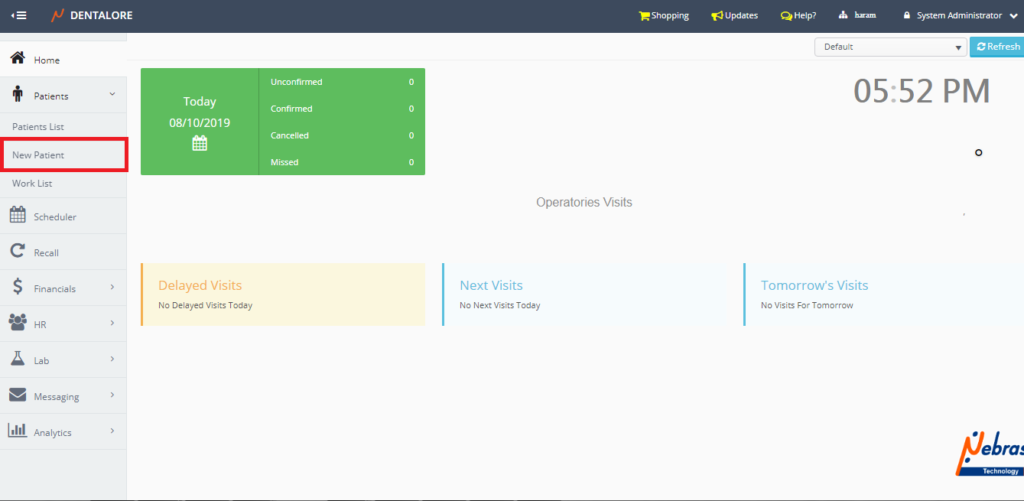Viewport: 1024px width, 501px height.
Task: Click the calendar icon under Today's date
Action: 199,143
